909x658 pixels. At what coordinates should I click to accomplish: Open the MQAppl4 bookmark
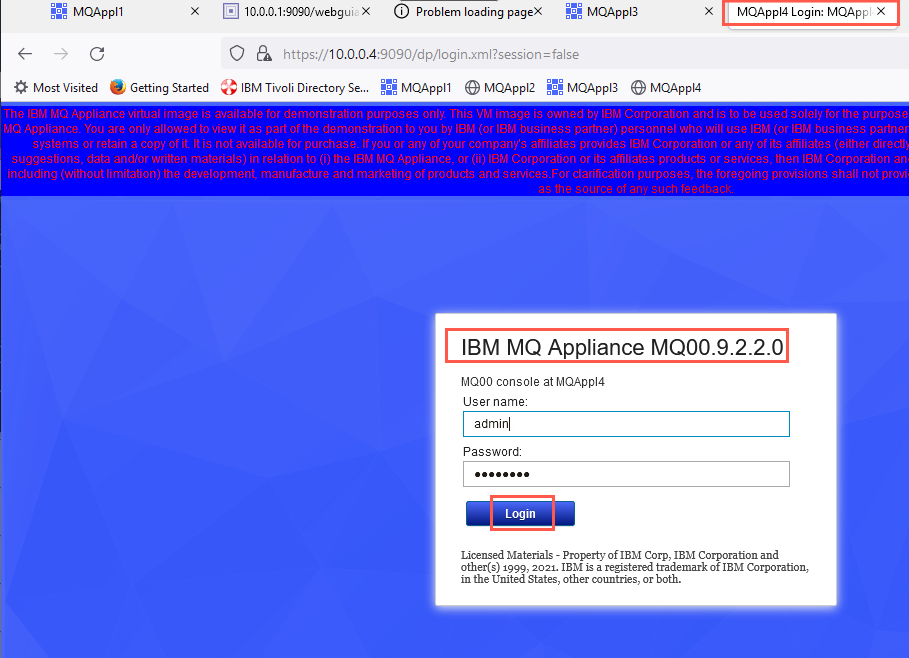tap(666, 88)
